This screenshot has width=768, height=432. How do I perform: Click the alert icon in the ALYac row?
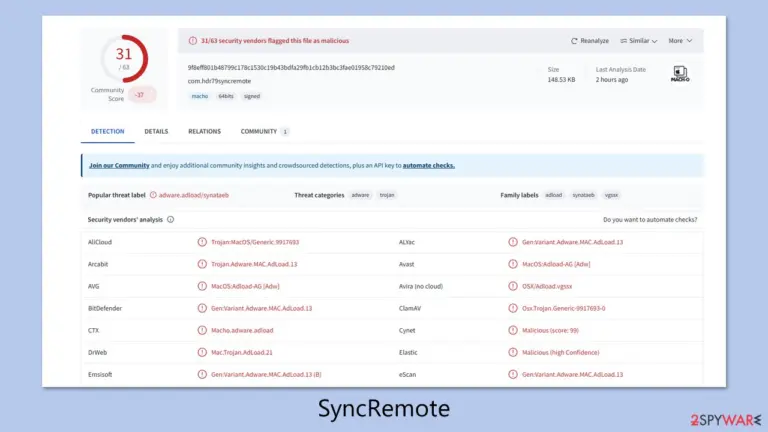(513, 242)
